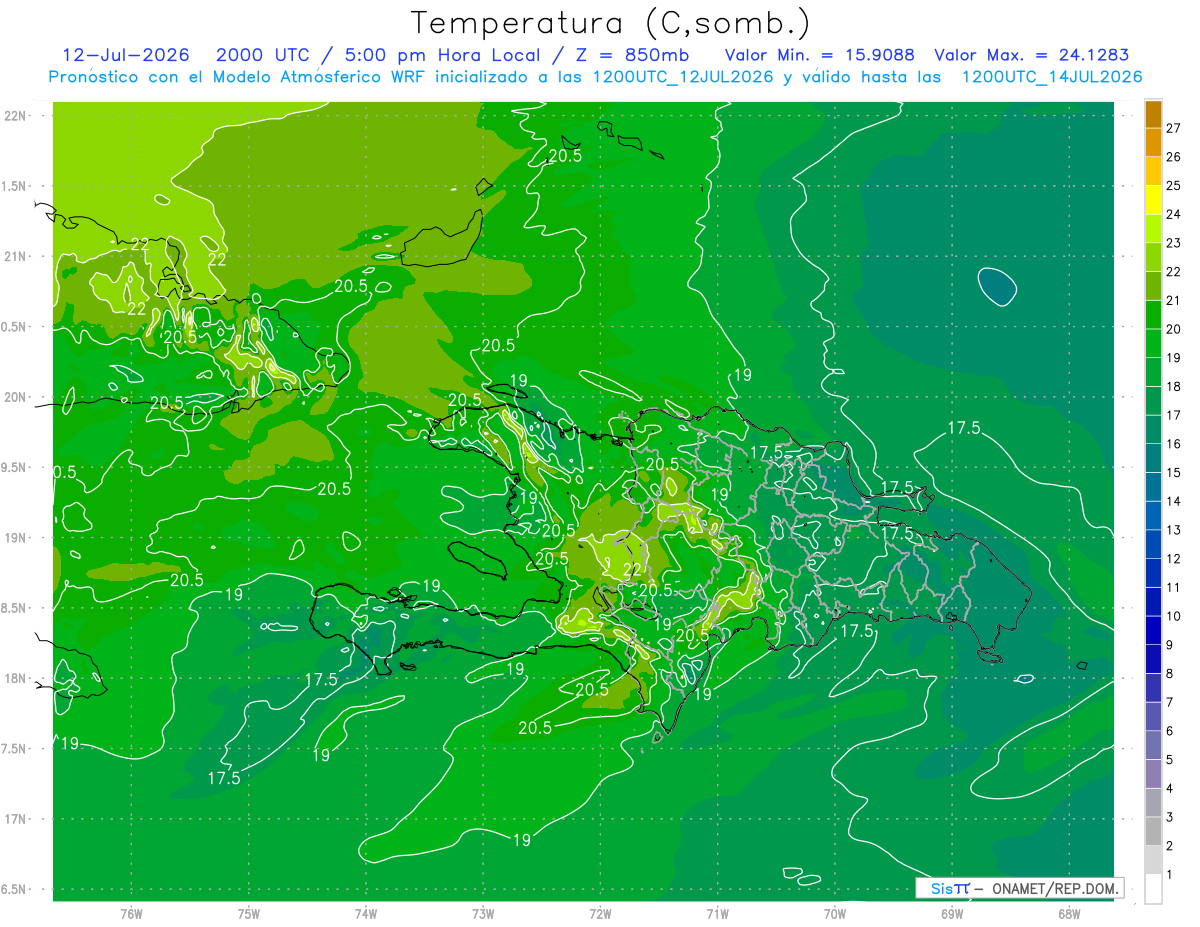Click longitude axis label "73W"
Screen dimensions: 1200x927
click(483, 913)
